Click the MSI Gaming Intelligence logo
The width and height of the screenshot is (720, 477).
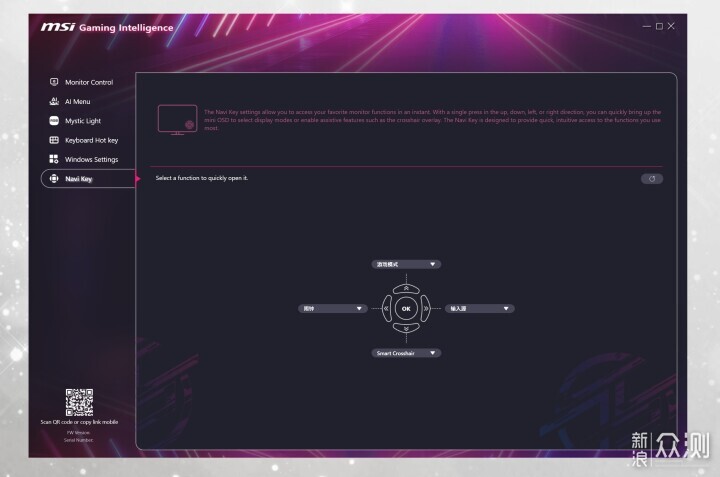(107, 28)
